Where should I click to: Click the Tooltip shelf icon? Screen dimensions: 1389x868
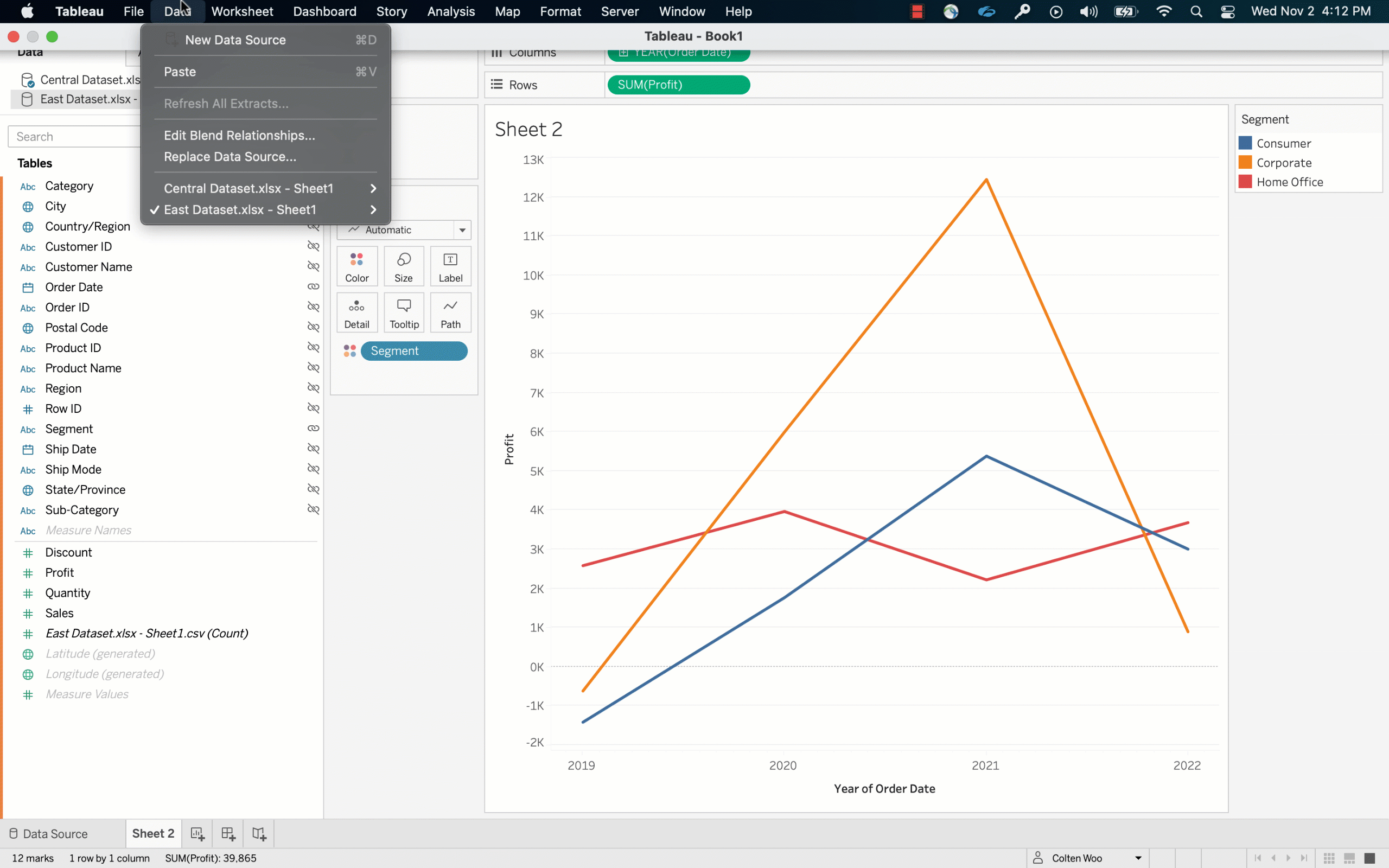[403, 312]
